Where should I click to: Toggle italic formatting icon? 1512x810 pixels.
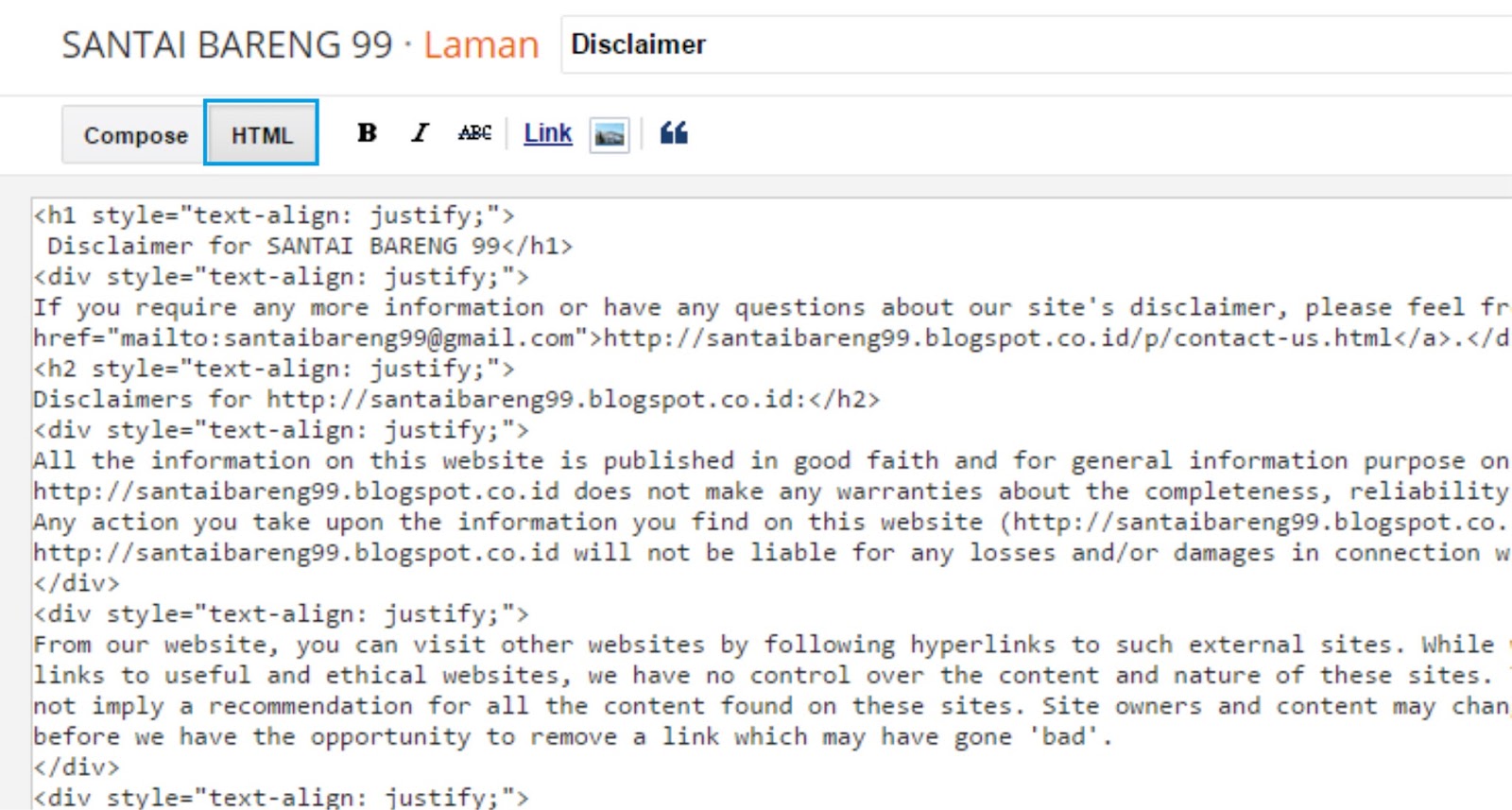pyautogui.click(x=420, y=133)
